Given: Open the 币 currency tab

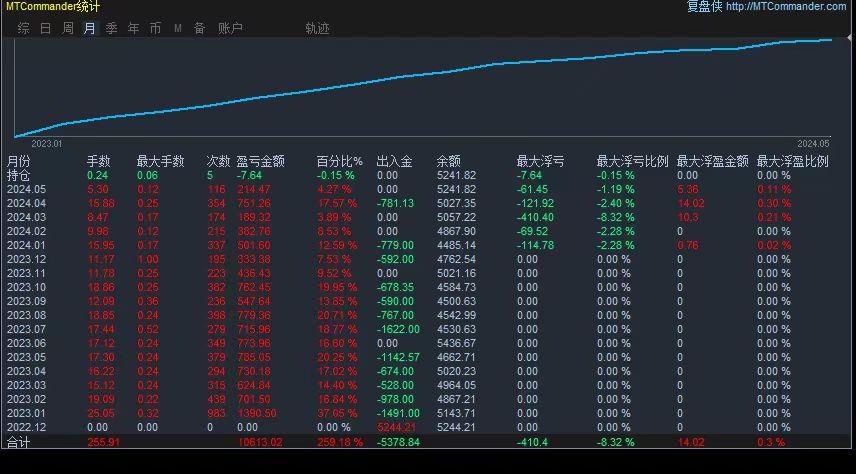Looking at the screenshot, I should [156, 28].
